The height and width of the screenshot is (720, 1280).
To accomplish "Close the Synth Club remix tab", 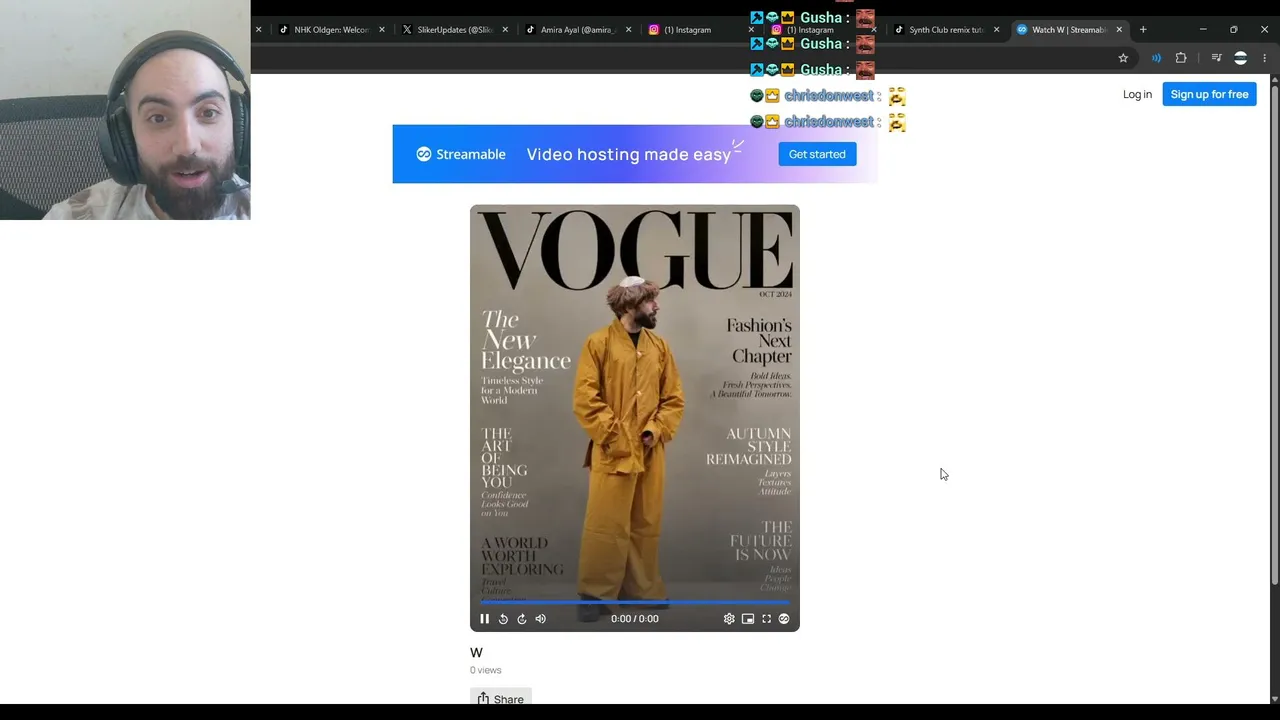I will pos(996,30).
